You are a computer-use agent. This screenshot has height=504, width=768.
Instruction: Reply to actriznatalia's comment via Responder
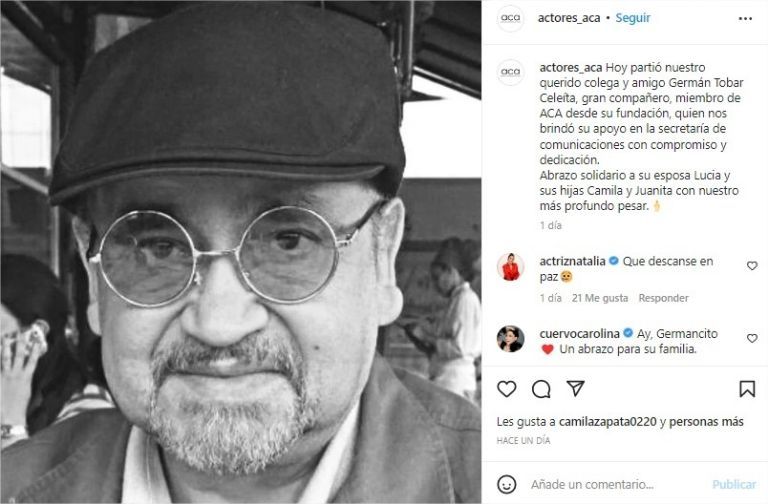(663, 298)
